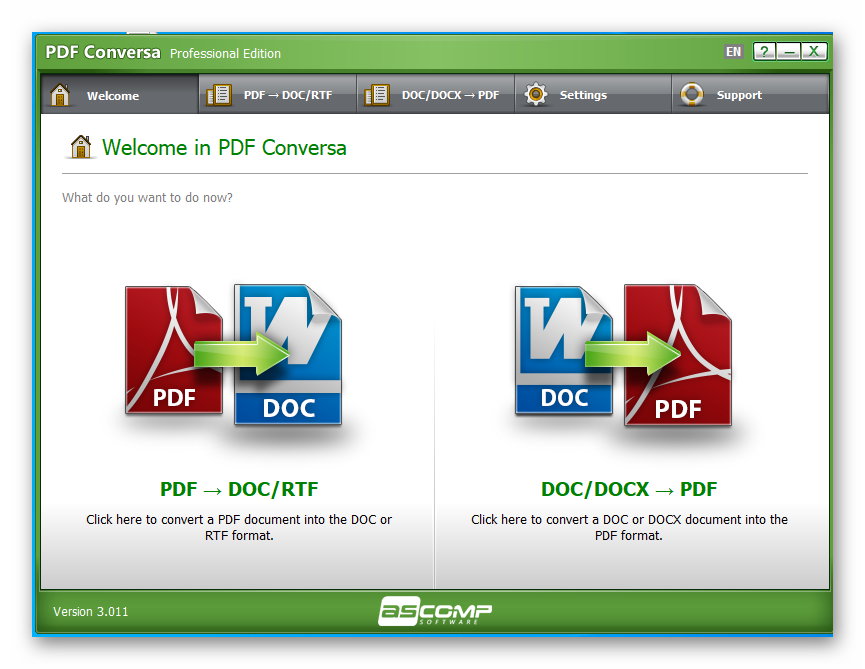Click the large PDF to DOC conversion graphic
865x669 pixels.
pos(233,356)
